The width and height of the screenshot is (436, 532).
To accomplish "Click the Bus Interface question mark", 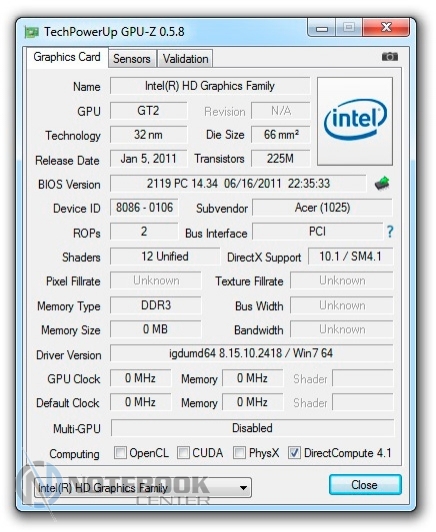I will click(x=390, y=232).
